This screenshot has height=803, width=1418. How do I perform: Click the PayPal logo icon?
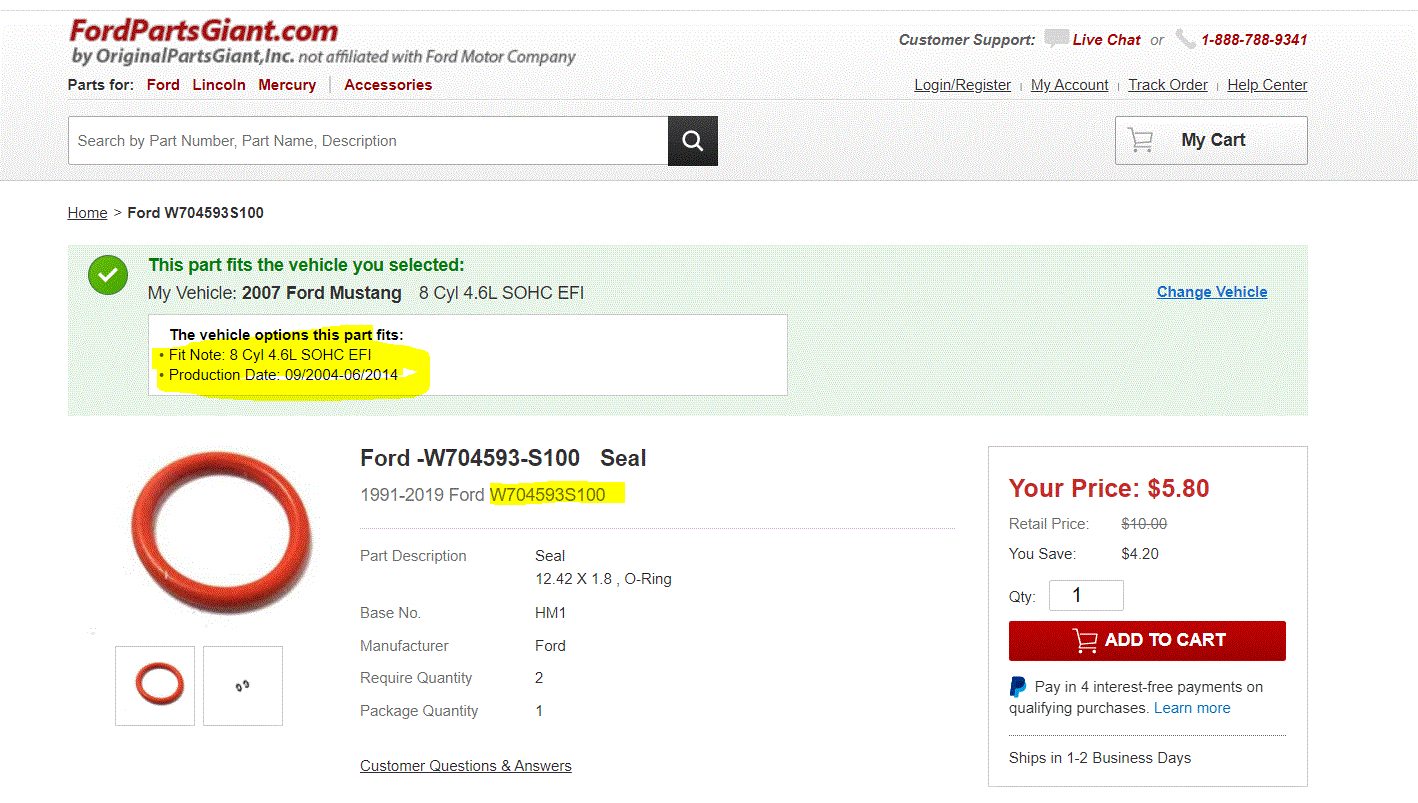tap(1018, 687)
